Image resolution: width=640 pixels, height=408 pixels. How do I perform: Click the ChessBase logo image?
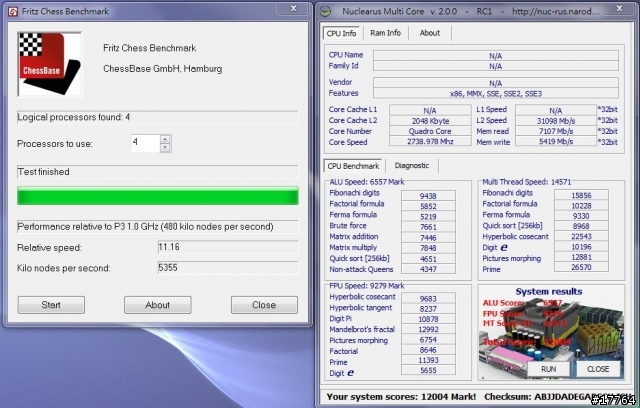(49, 64)
